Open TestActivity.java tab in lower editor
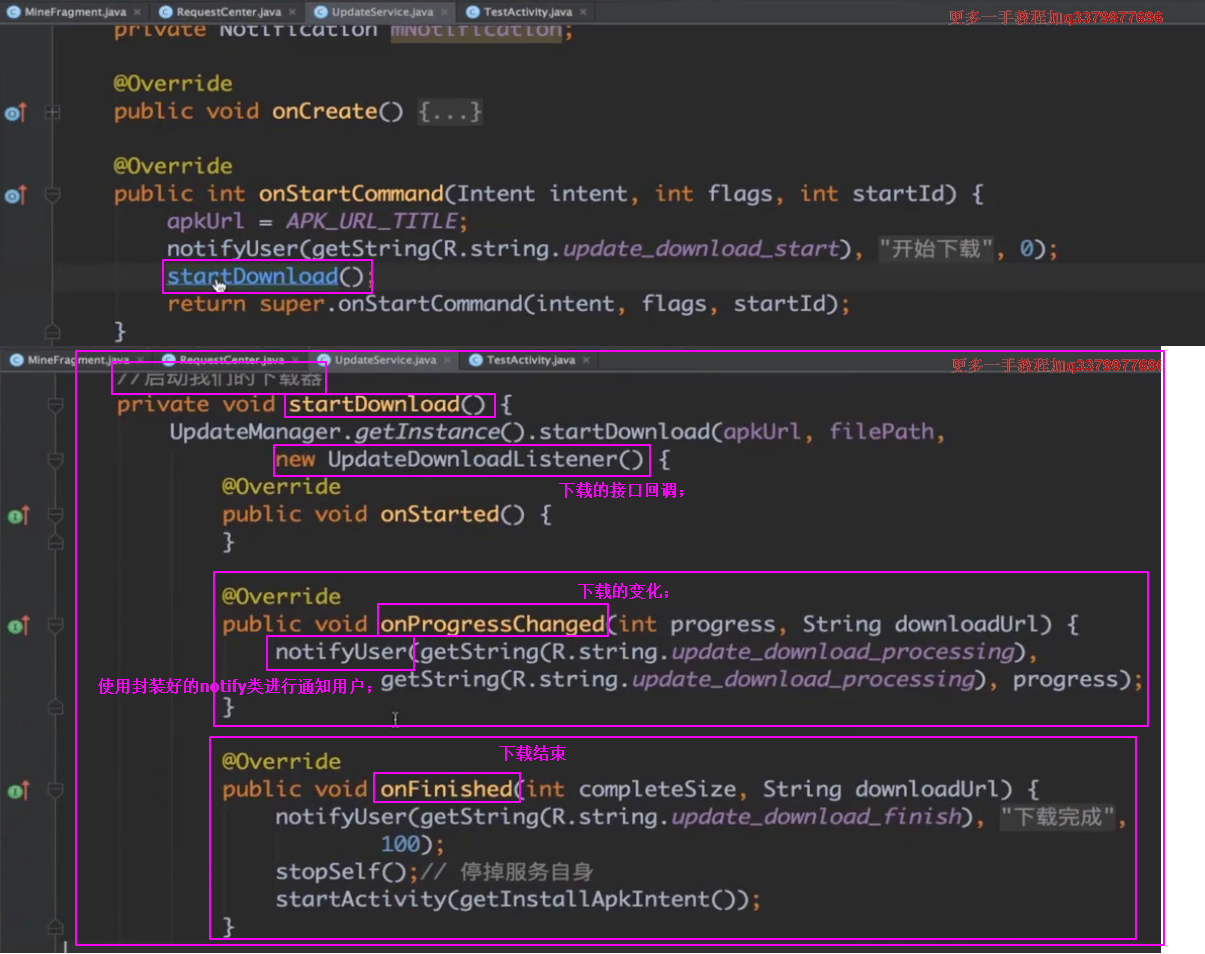The height and width of the screenshot is (954, 1205). pyautogui.click(x=529, y=360)
